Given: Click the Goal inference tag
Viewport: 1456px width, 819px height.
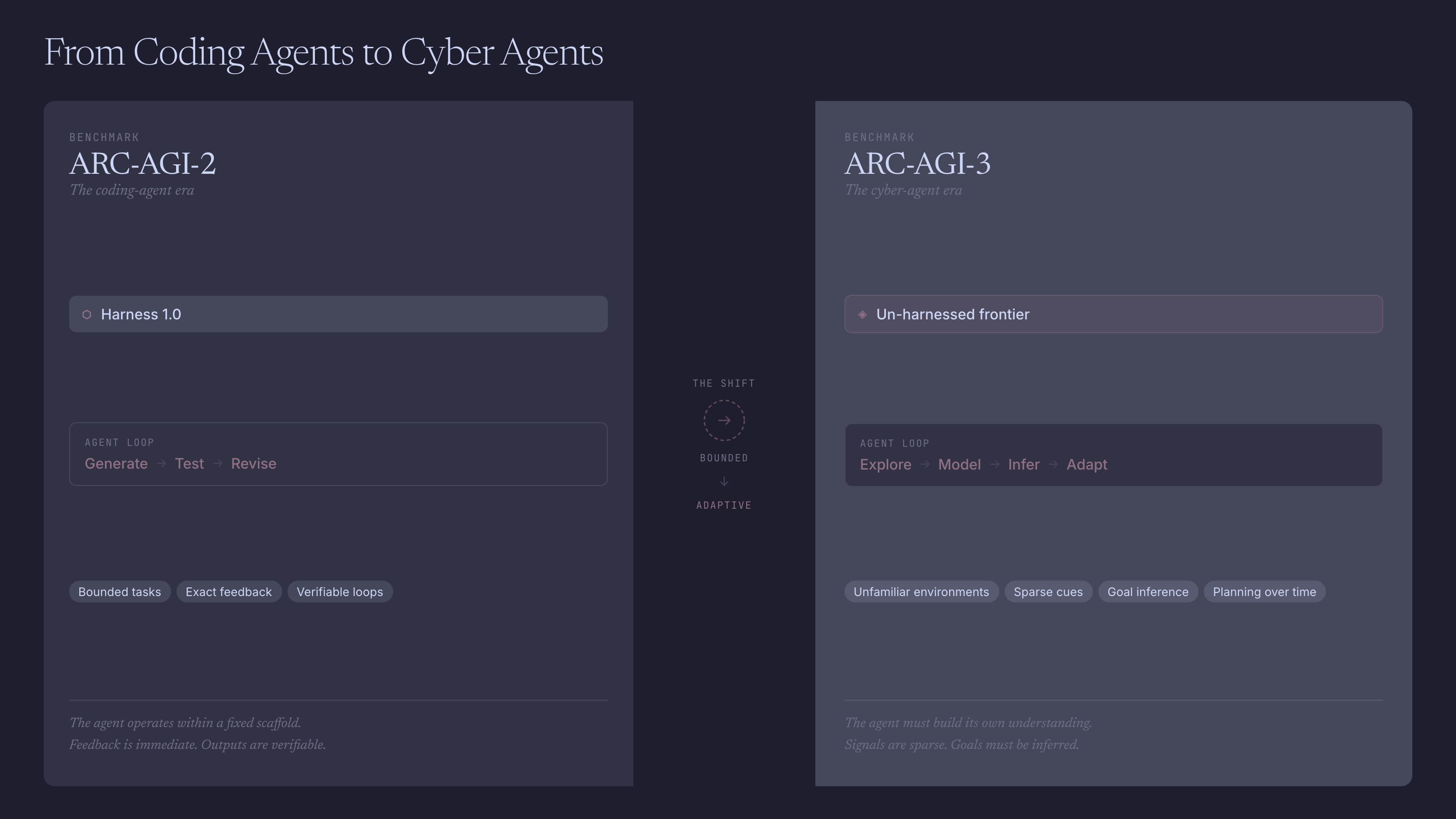Looking at the screenshot, I should pos(1148,592).
